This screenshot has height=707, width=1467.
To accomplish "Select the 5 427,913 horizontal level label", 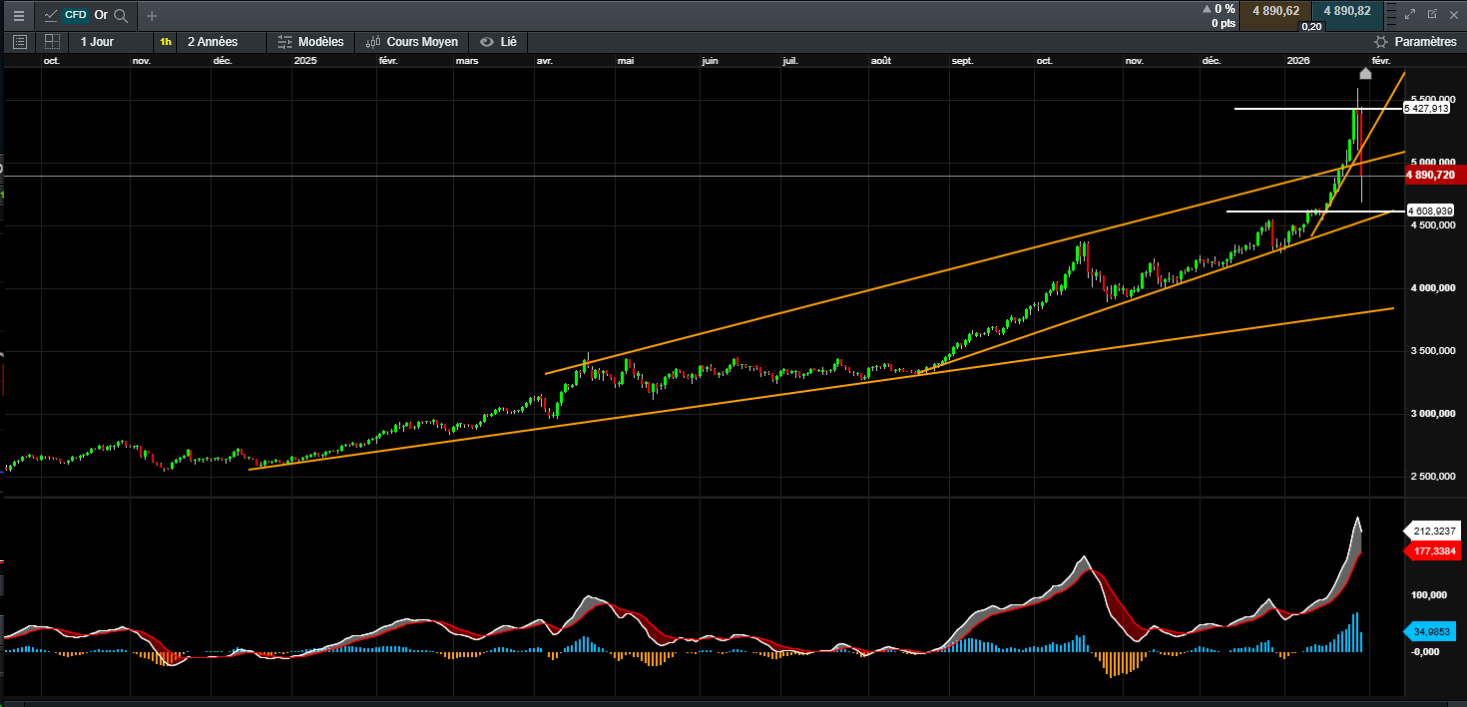I will [1426, 109].
